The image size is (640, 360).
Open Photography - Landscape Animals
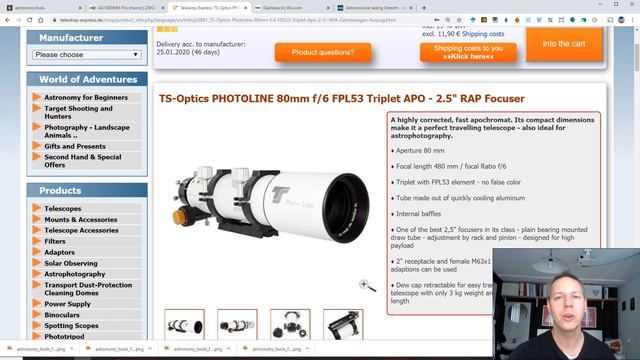coord(87,131)
